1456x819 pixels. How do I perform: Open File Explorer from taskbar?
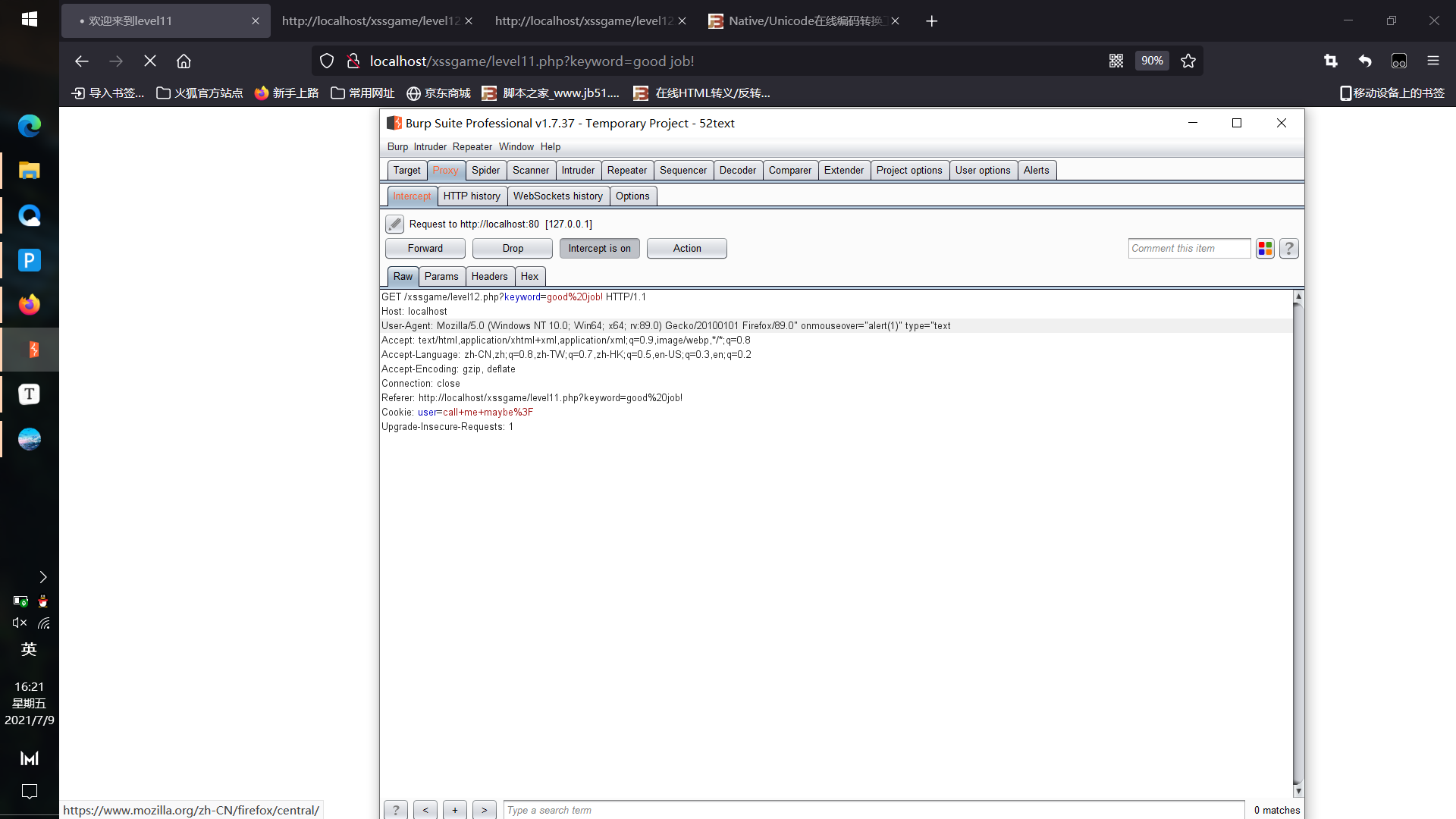coord(30,171)
